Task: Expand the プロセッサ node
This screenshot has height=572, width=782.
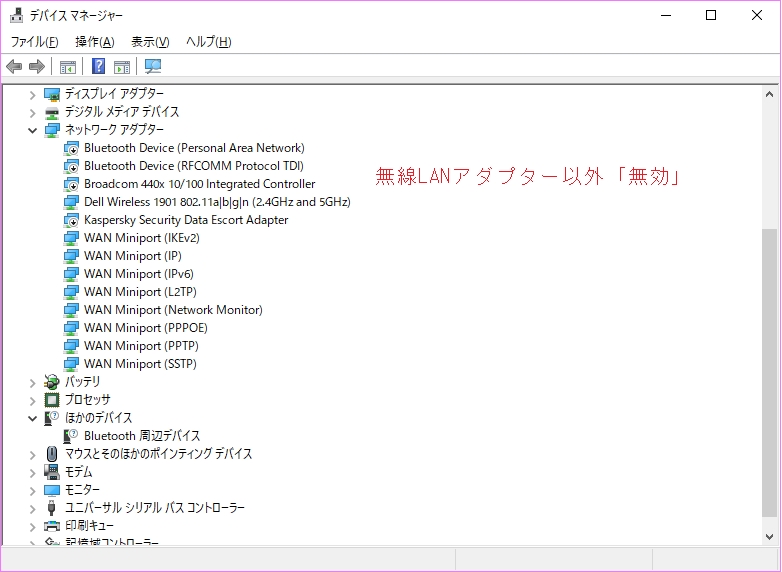Action: coord(32,401)
